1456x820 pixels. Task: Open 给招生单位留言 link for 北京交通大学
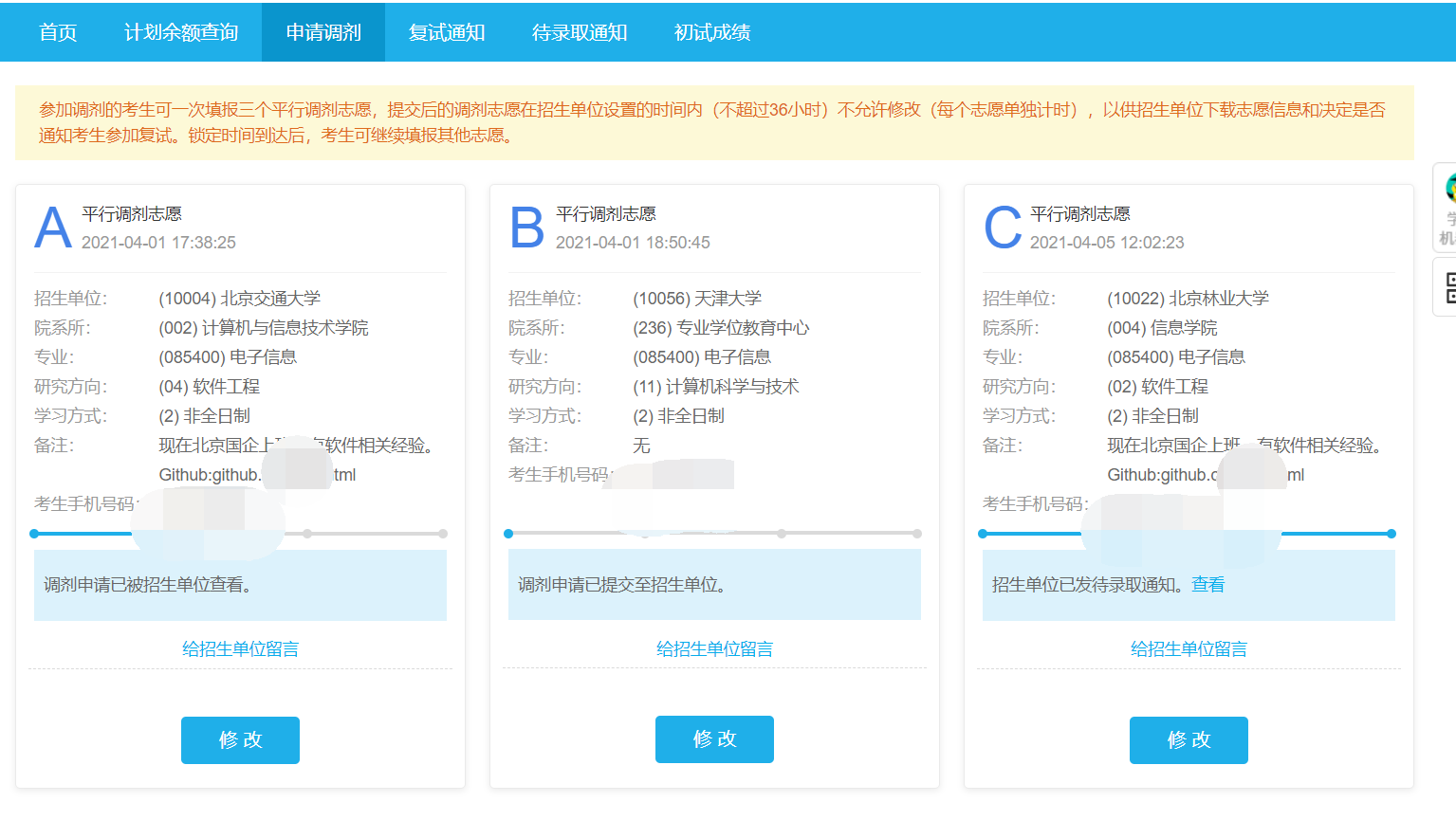(x=240, y=649)
